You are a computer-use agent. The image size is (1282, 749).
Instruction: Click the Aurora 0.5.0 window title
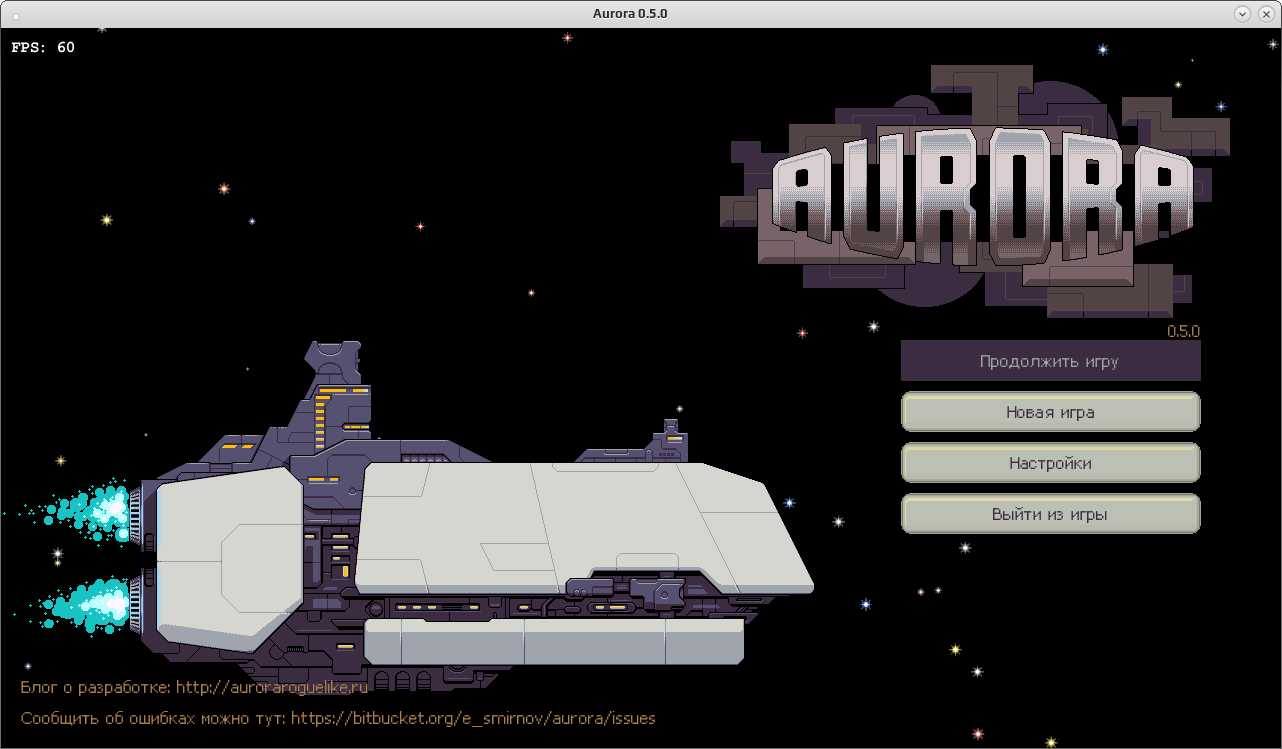[630, 13]
